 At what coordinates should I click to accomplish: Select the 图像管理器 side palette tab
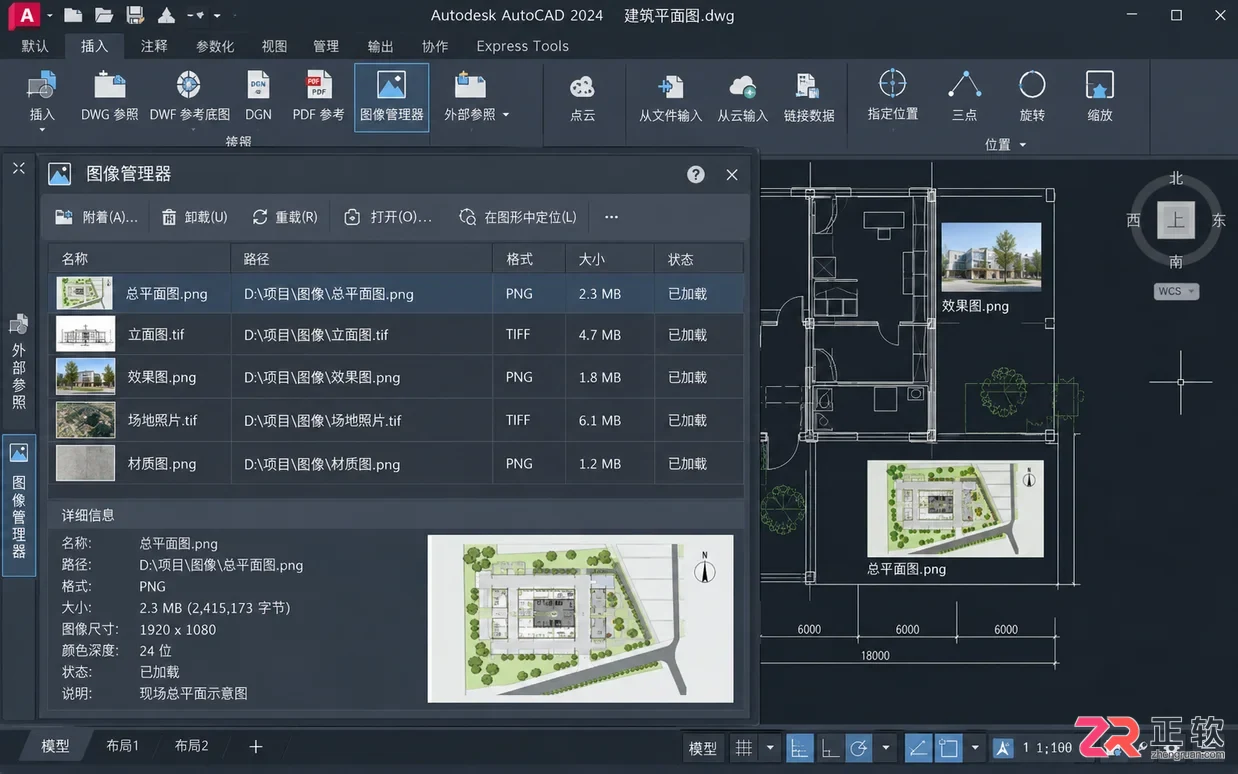point(19,504)
